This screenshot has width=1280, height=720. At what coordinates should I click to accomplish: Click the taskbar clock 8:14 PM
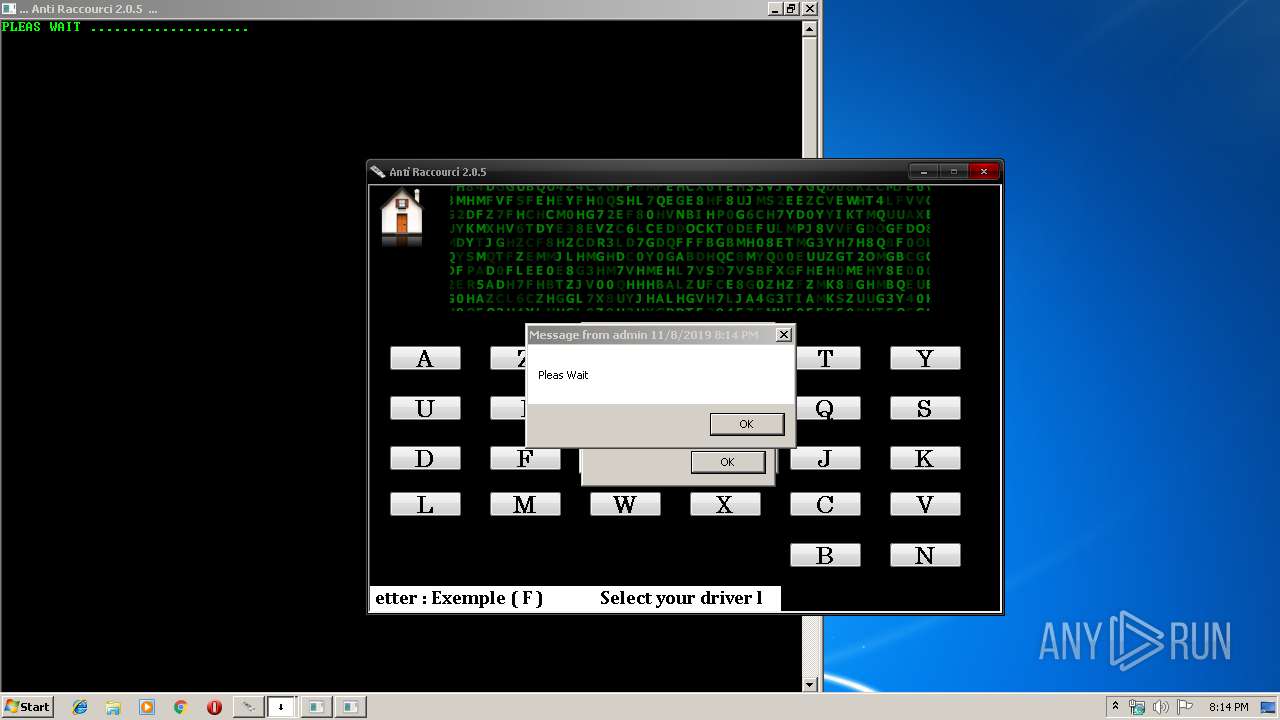click(1228, 707)
